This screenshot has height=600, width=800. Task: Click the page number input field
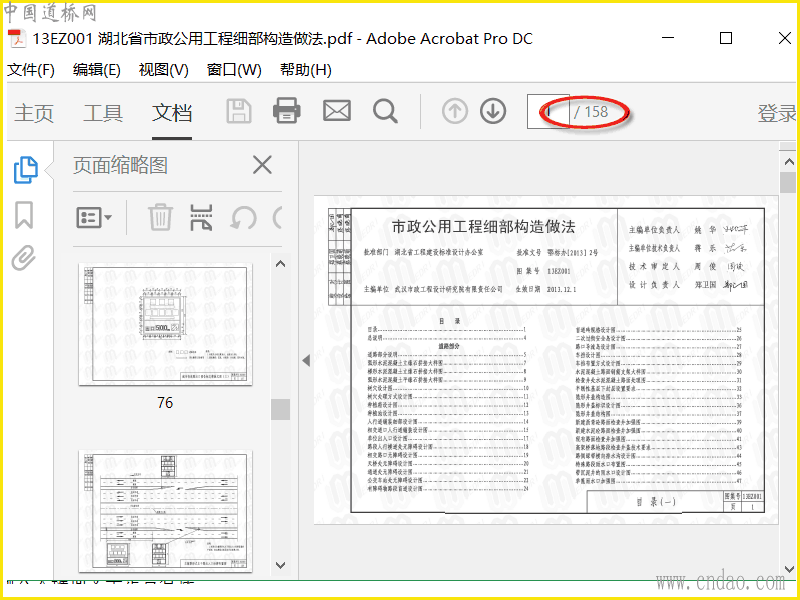[x=548, y=111]
